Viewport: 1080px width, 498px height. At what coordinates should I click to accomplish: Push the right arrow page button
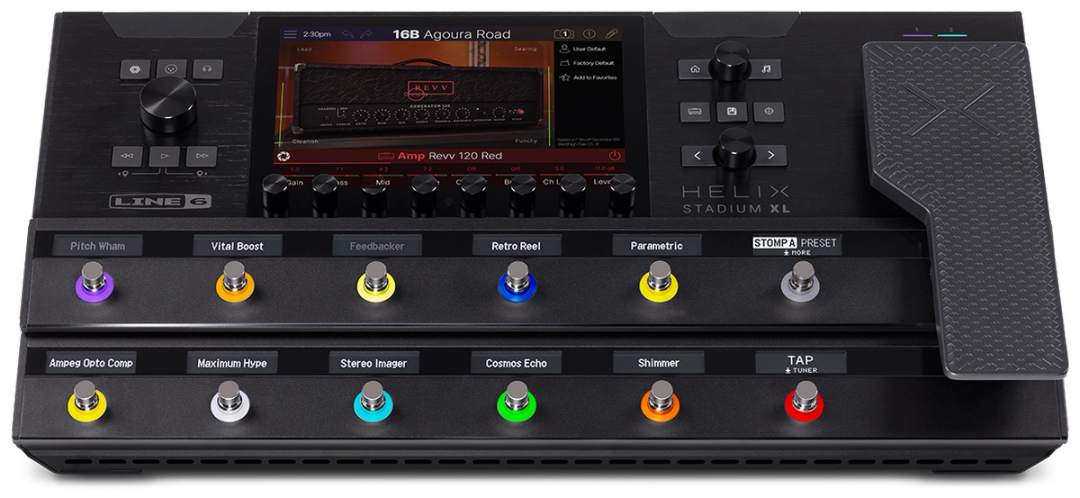[x=771, y=155]
